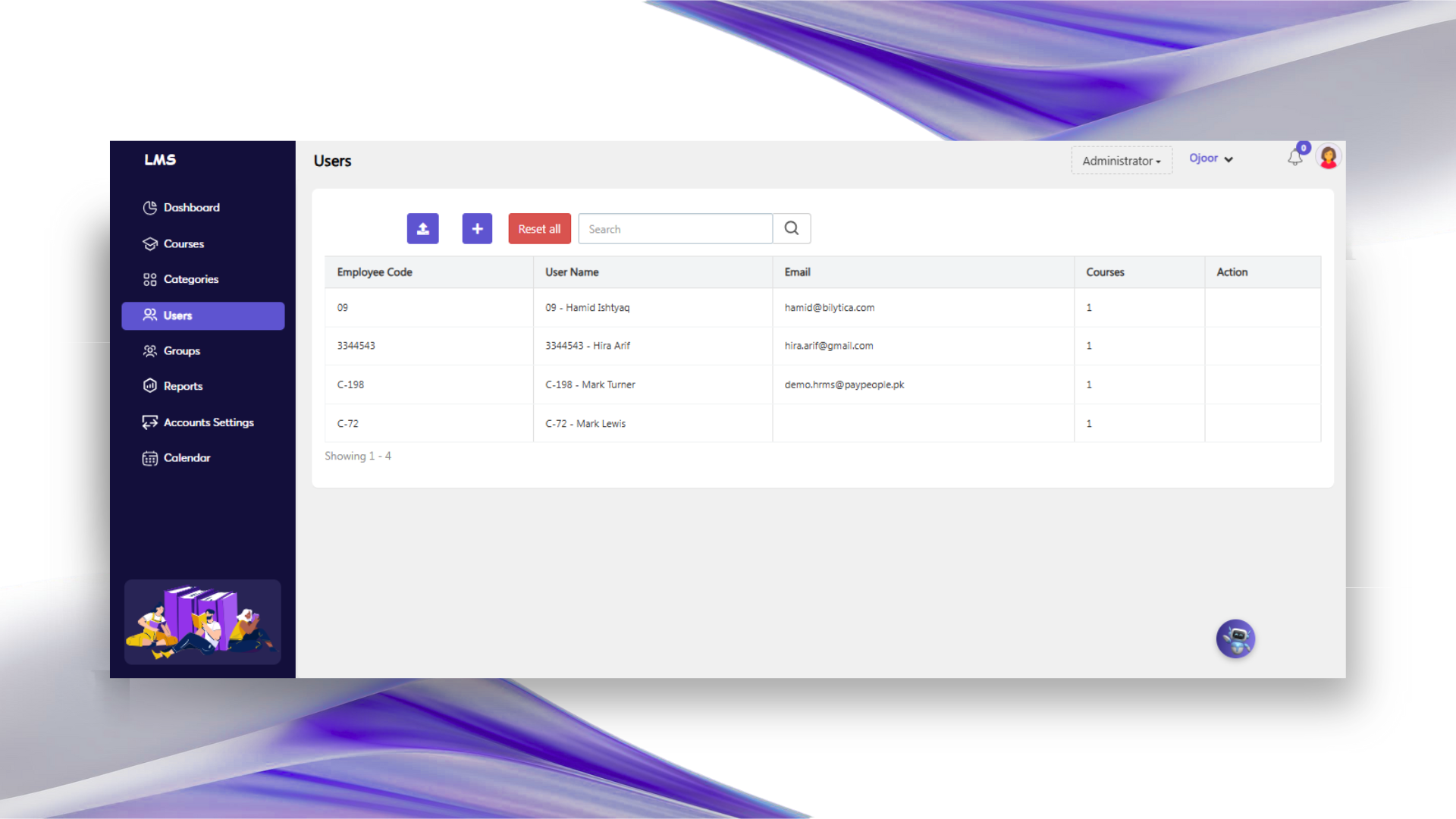Click the sidebar books illustration thumbnail
Image resolution: width=1456 pixels, height=819 pixels.
pos(202,622)
